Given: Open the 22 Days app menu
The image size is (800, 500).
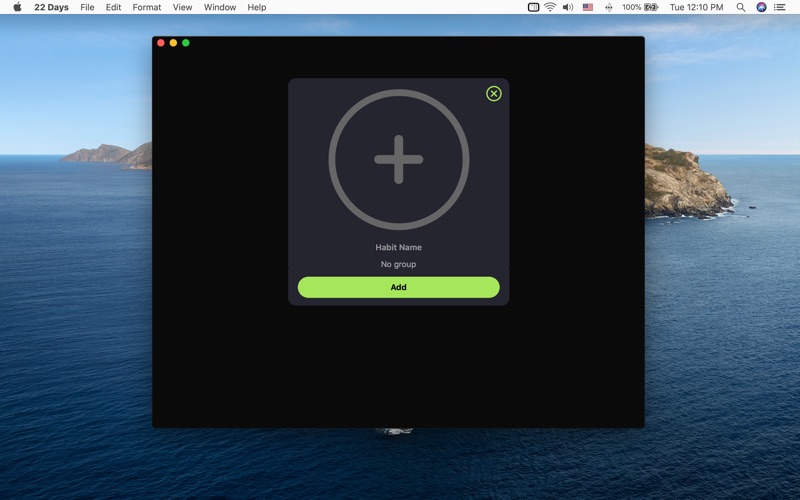Looking at the screenshot, I should pos(51,7).
